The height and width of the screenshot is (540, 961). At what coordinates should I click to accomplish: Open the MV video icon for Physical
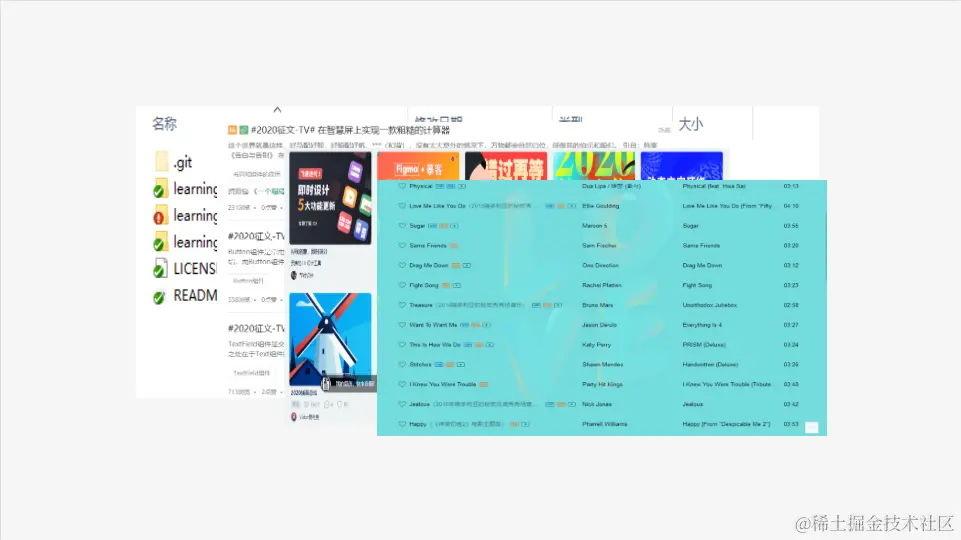(x=462, y=186)
